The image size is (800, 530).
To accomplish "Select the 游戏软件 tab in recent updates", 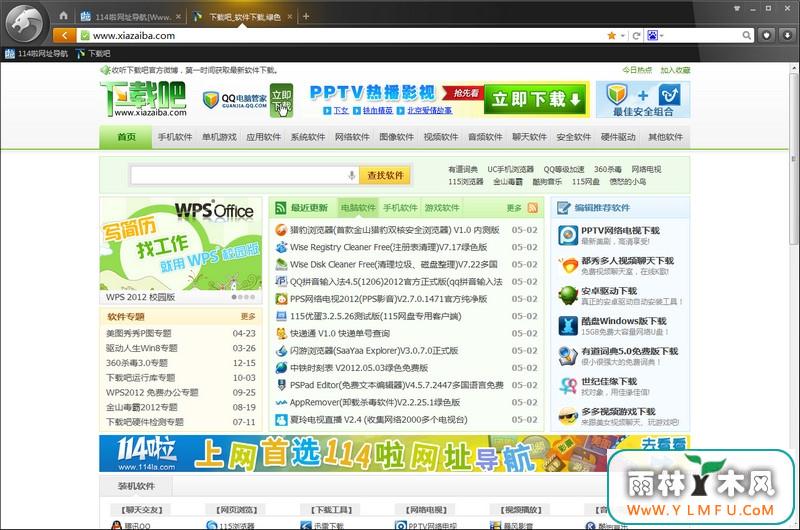I will (442, 208).
